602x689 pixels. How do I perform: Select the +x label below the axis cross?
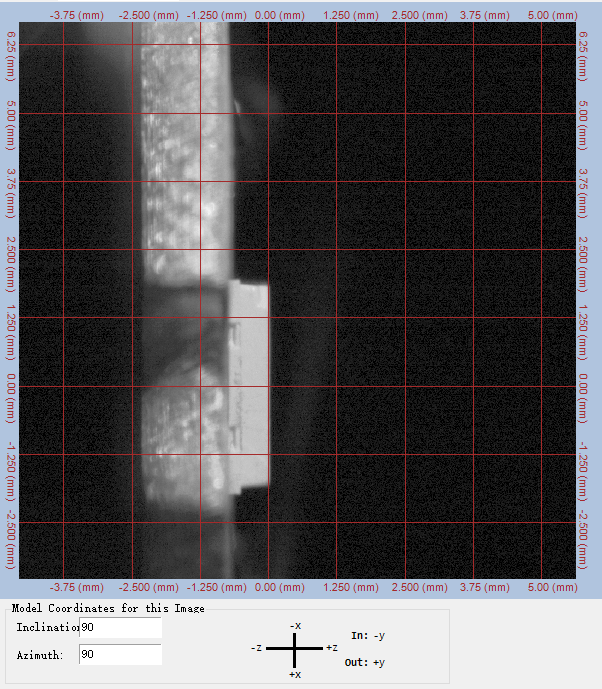click(x=295, y=675)
